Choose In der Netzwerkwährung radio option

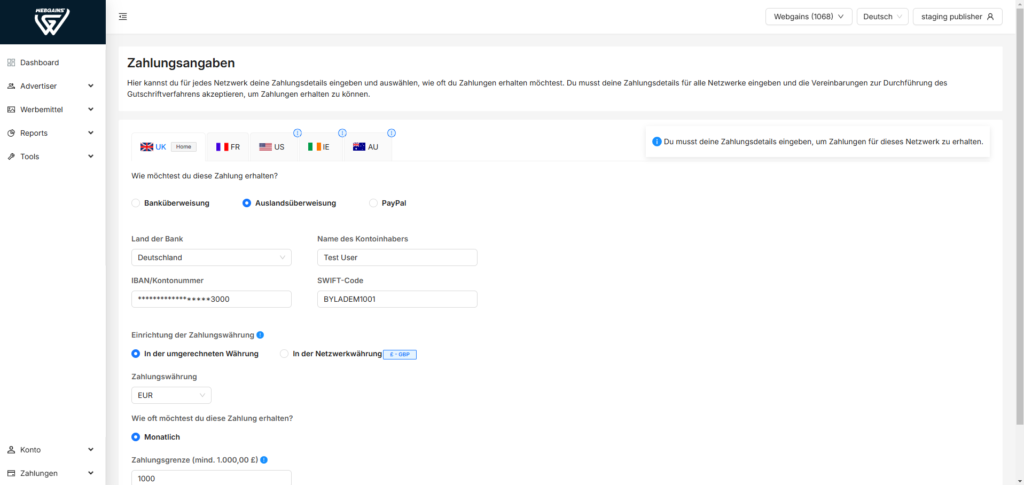pyautogui.click(x=284, y=354)
